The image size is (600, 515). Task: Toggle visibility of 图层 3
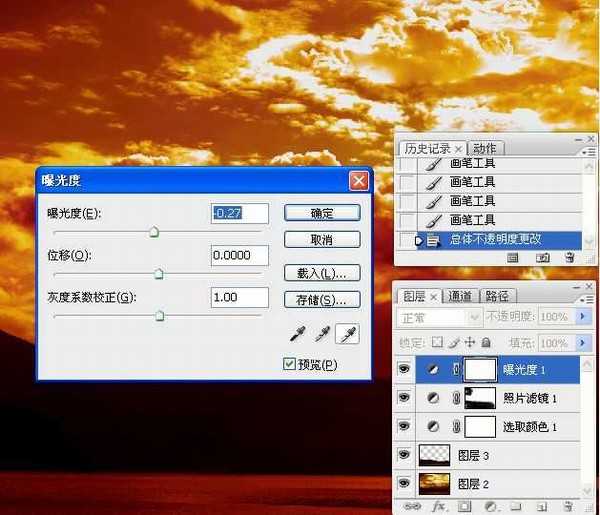405,455
